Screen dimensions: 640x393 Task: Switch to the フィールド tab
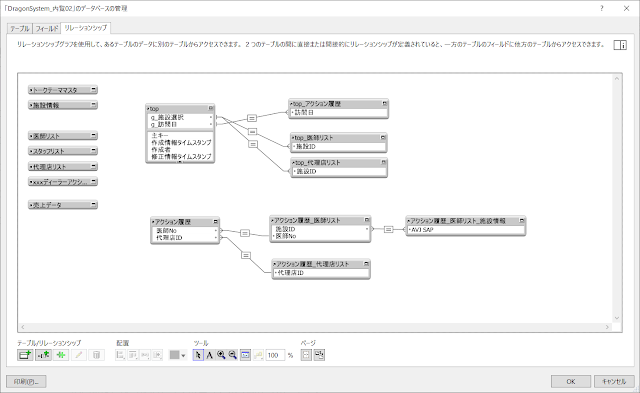pyautogui.click(x=47, y=28)
